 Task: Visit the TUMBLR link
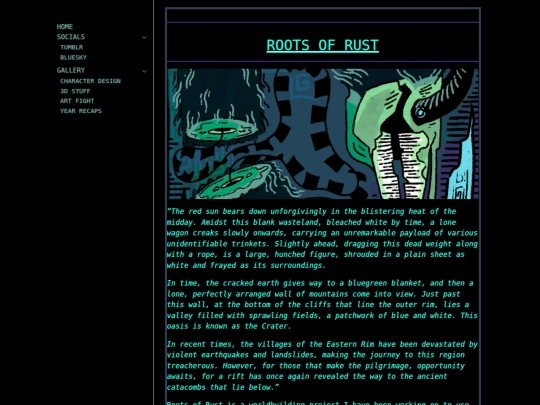coord(71,47)
